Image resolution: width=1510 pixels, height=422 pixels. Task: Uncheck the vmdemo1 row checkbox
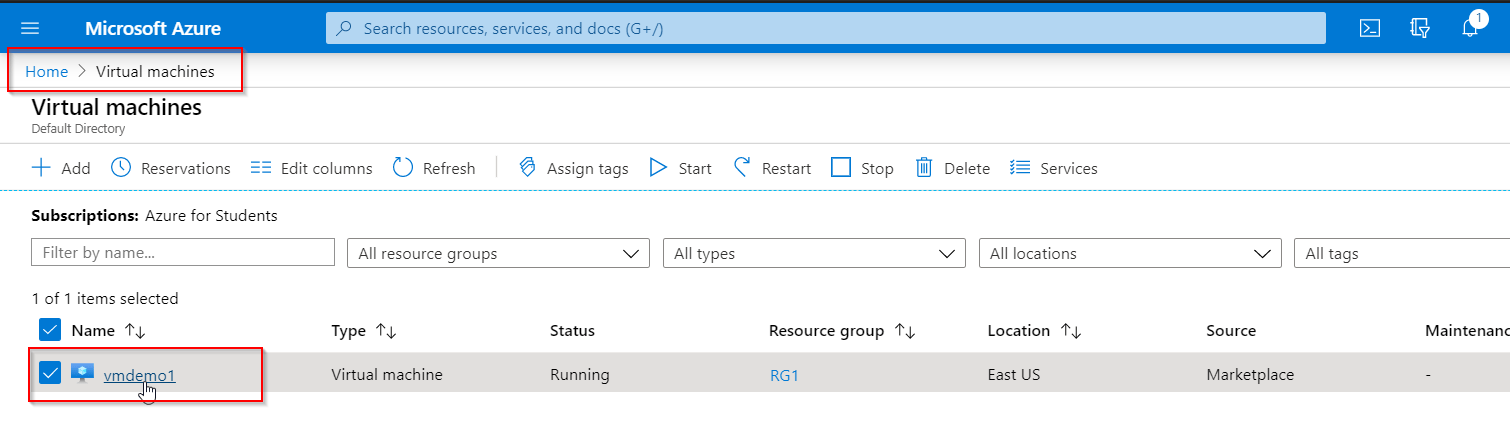point(50,374)
